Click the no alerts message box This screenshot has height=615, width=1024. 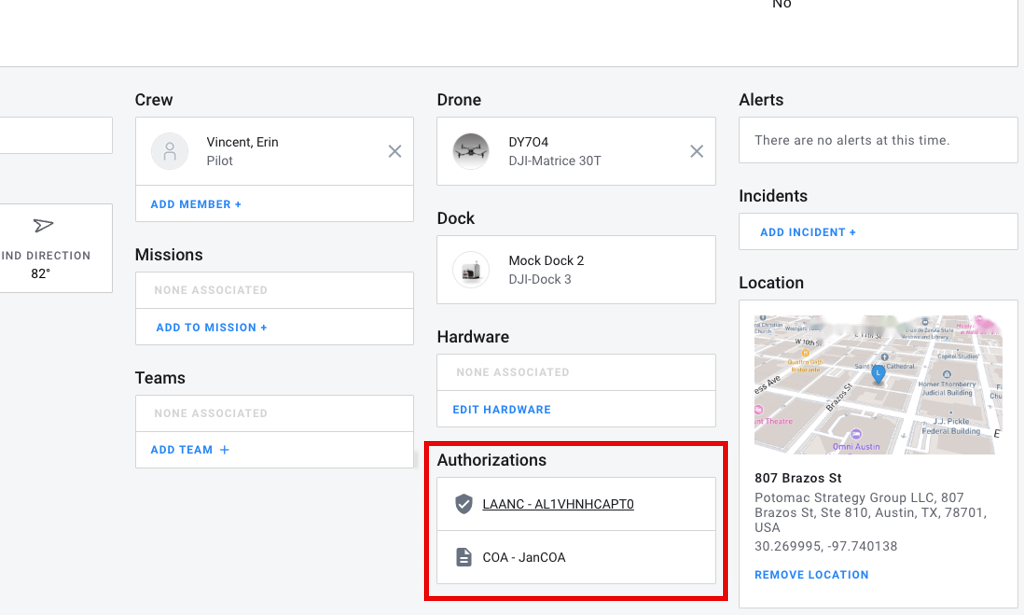coord(878,140)
